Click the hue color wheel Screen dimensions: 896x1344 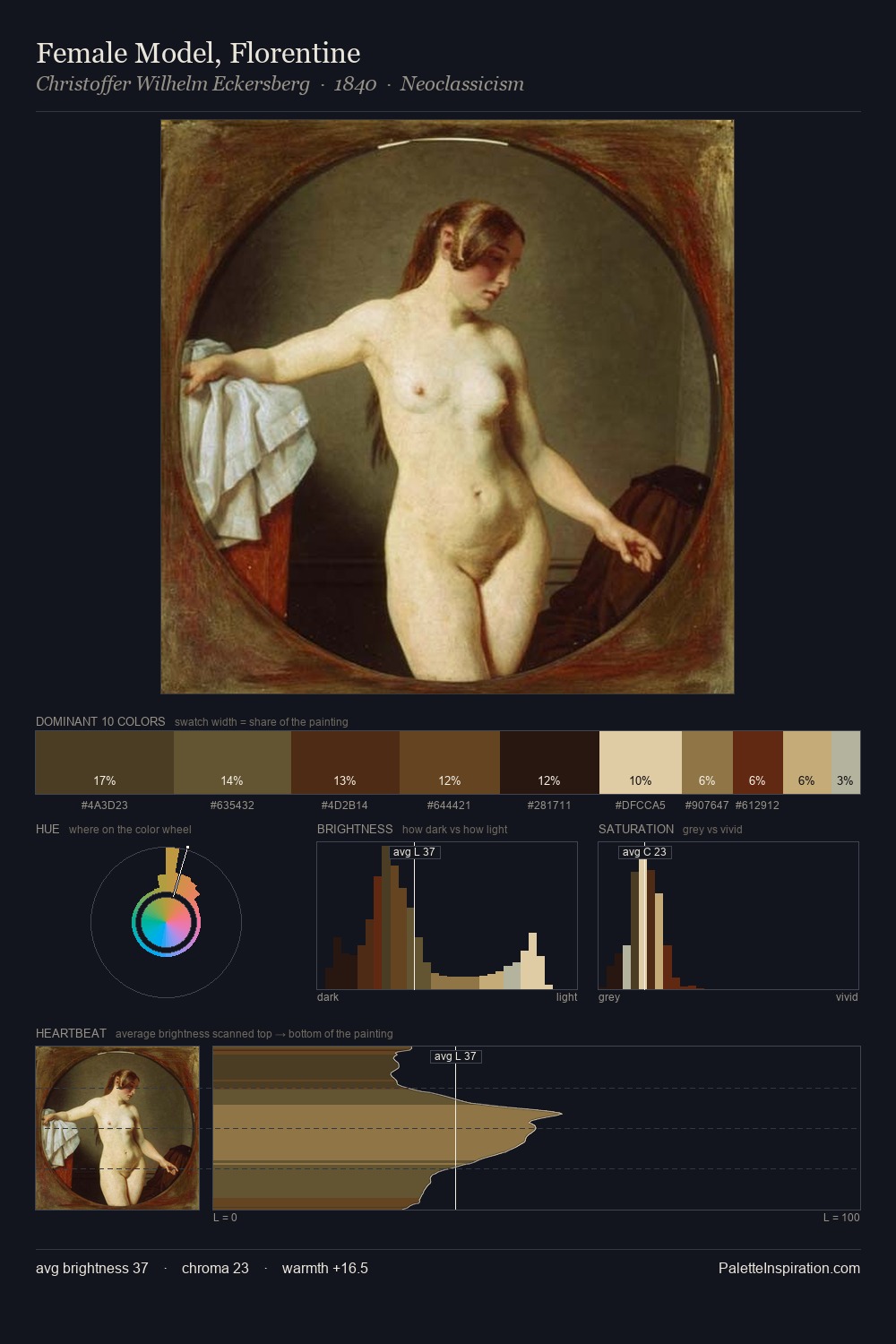point(166,921)
